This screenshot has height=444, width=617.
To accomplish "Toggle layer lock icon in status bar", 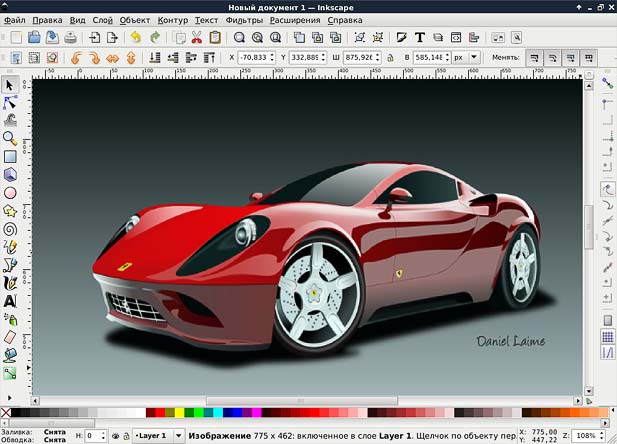I will coord(126,436).
